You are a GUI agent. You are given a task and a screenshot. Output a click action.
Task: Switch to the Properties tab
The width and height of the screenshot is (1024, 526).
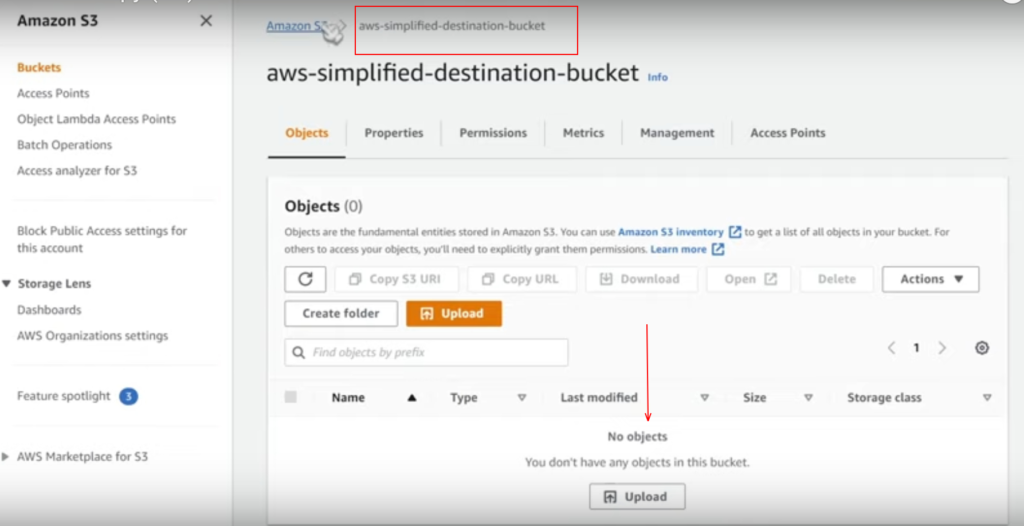pos(394,133)
